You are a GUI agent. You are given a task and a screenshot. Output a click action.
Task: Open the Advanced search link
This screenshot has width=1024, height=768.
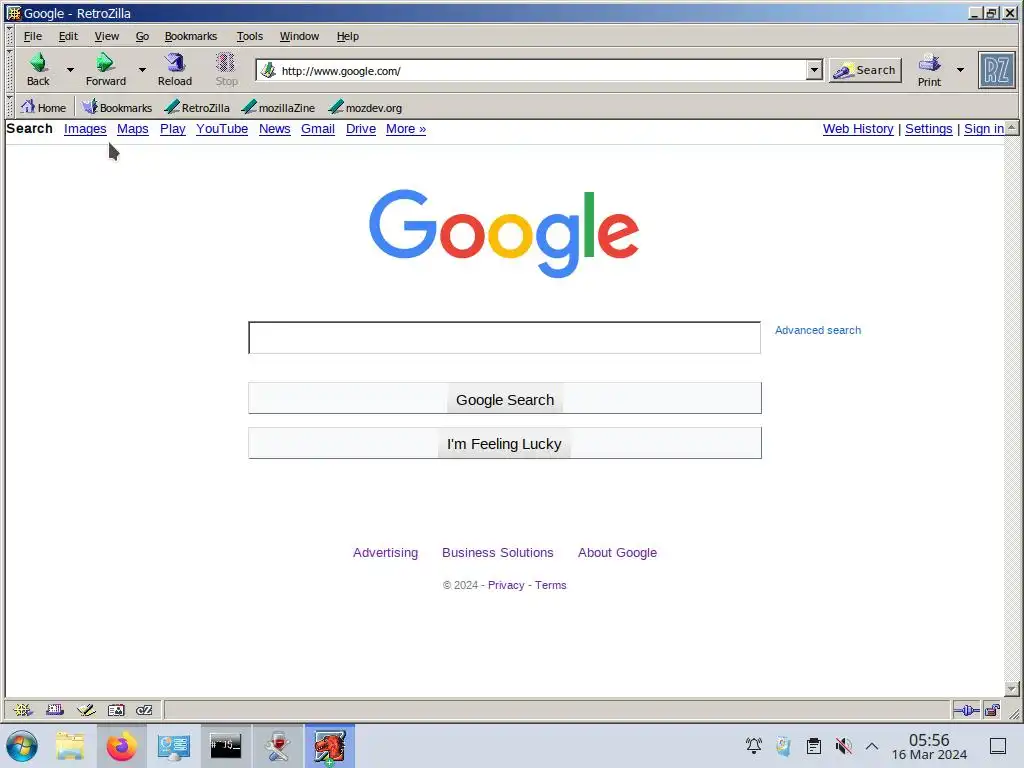pyautogui.click(x=818, y=330)
